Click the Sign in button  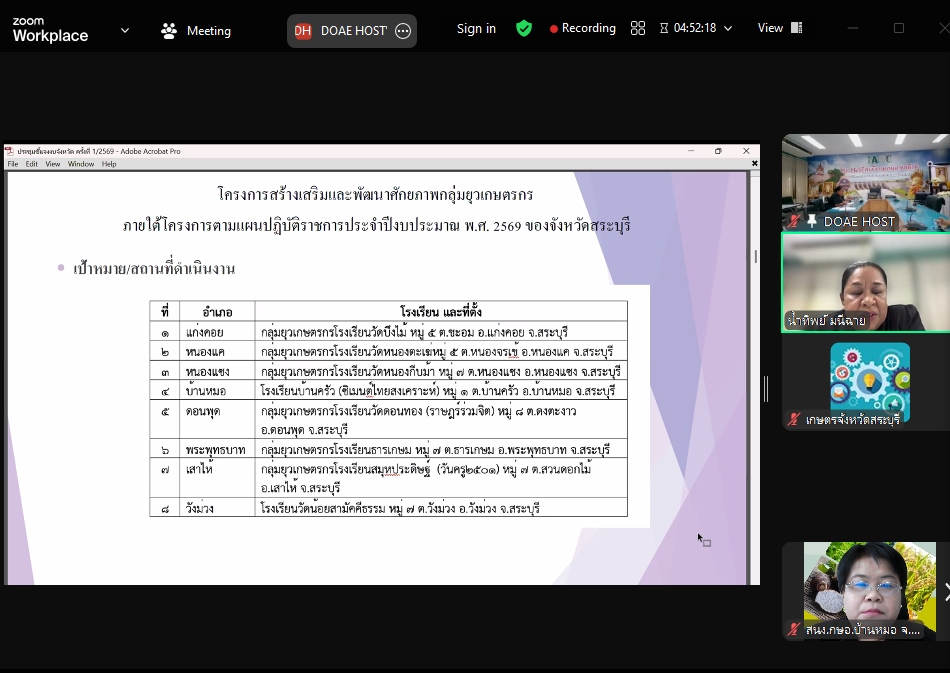point(476,29)
